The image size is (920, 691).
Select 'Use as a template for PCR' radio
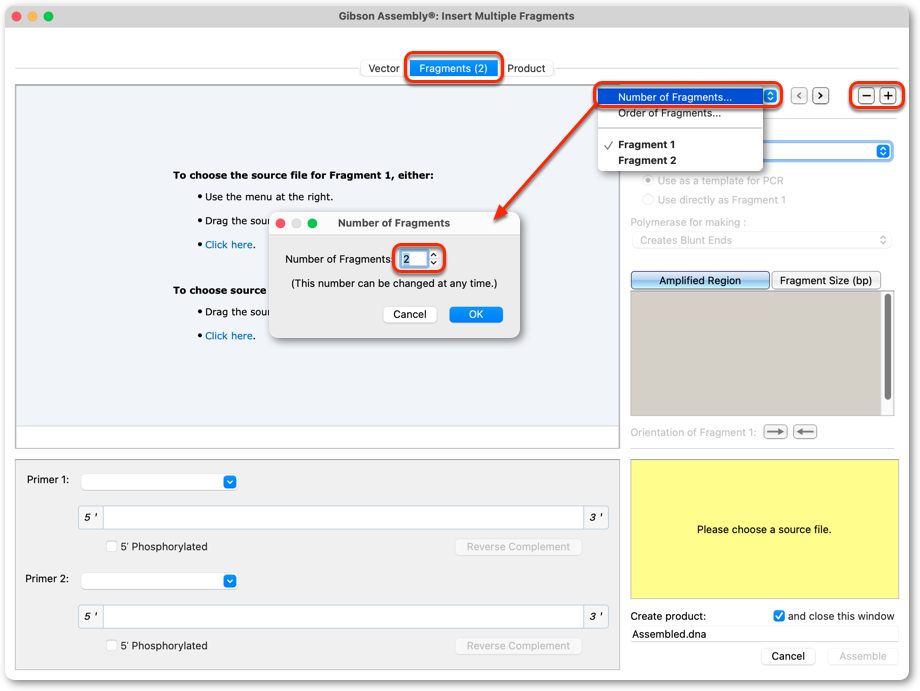[648, 181]
